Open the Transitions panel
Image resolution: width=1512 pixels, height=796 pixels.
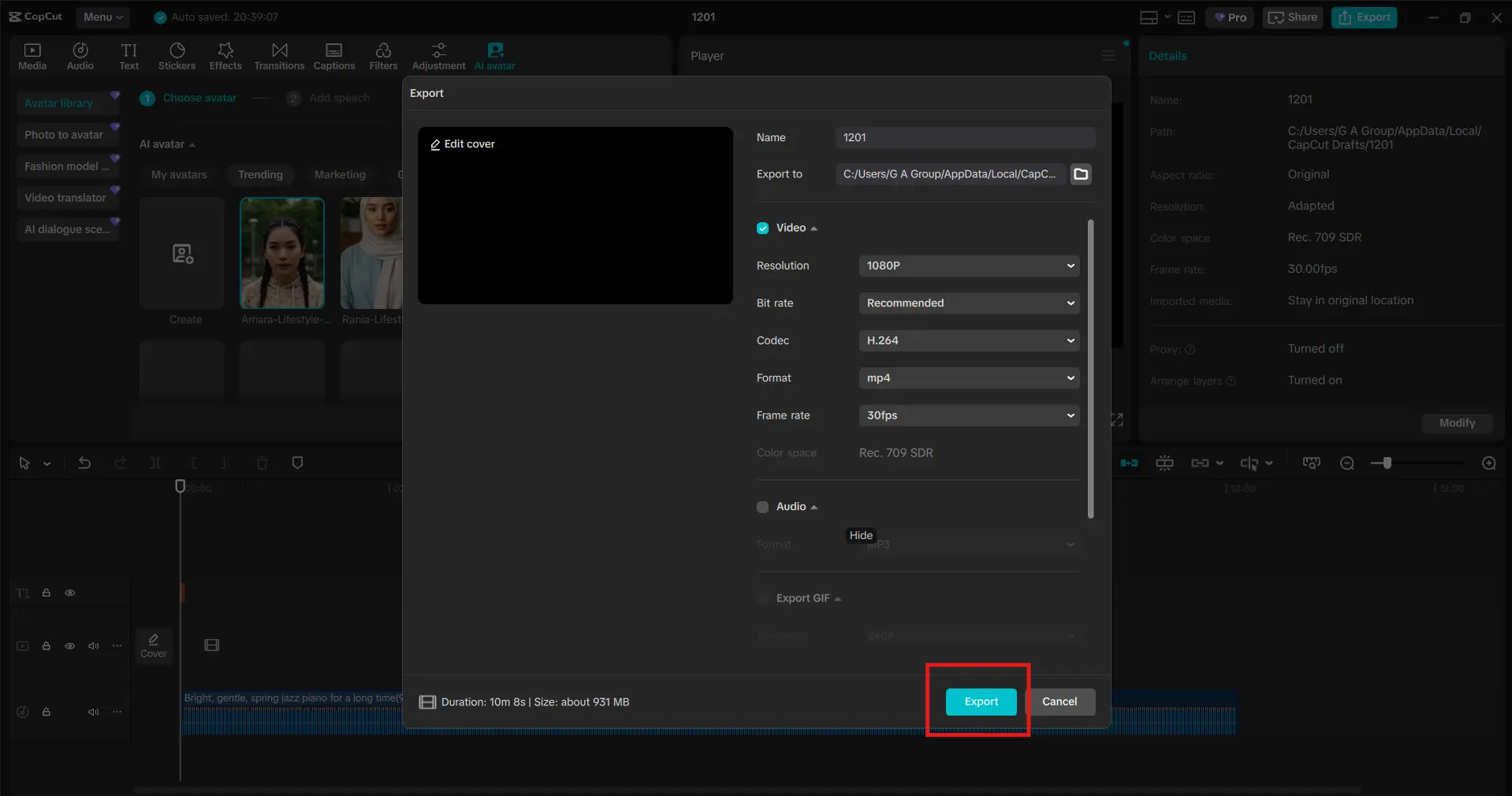point(279,56)
